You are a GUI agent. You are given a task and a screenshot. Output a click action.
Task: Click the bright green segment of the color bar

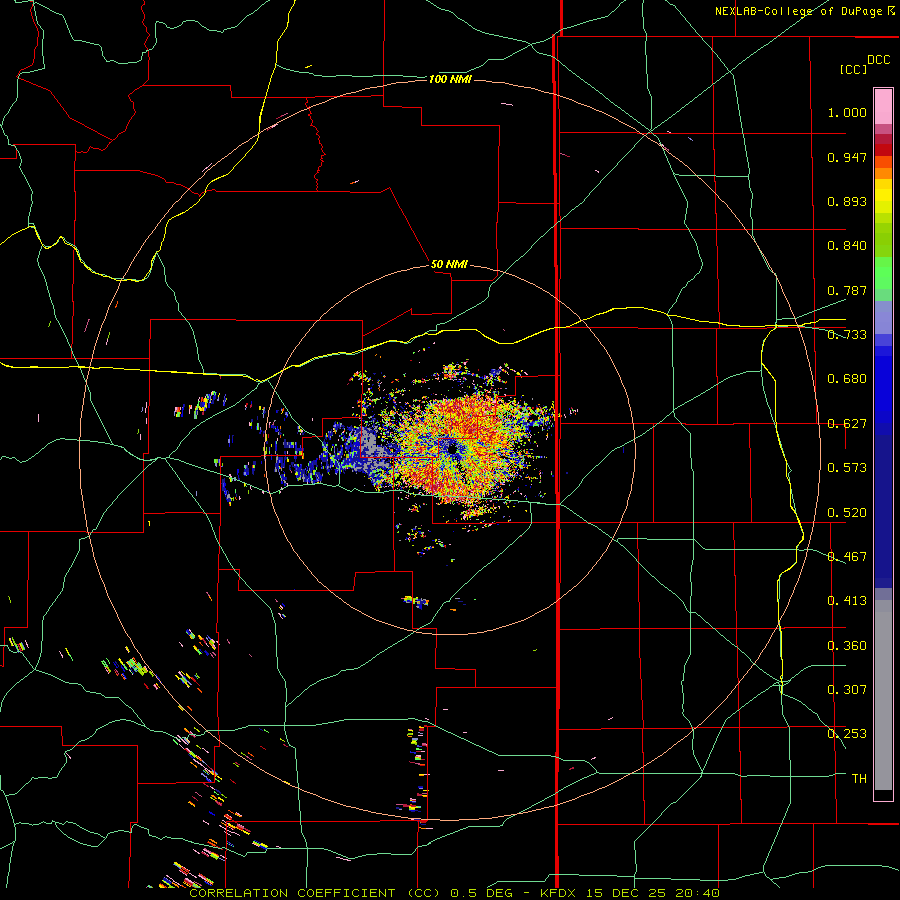883,273
